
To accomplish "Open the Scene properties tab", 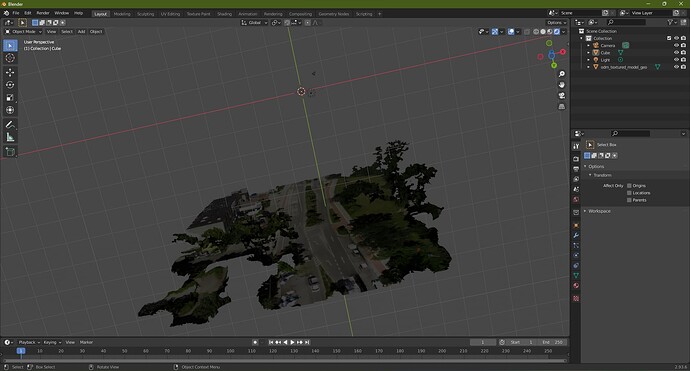I will click(576, 189).
